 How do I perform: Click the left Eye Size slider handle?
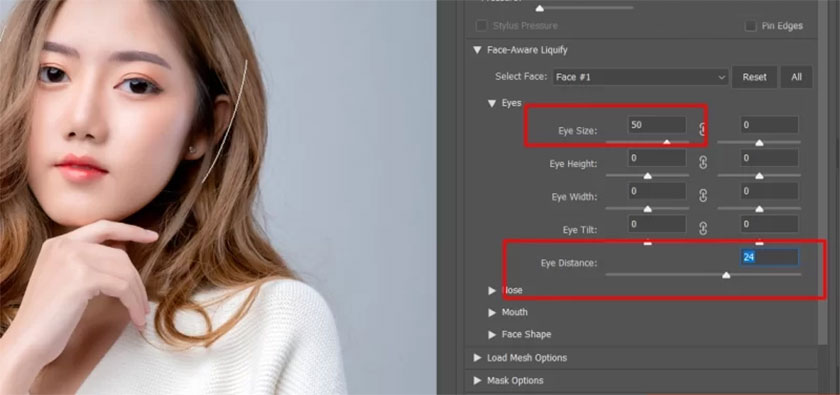tap(666, 143)
